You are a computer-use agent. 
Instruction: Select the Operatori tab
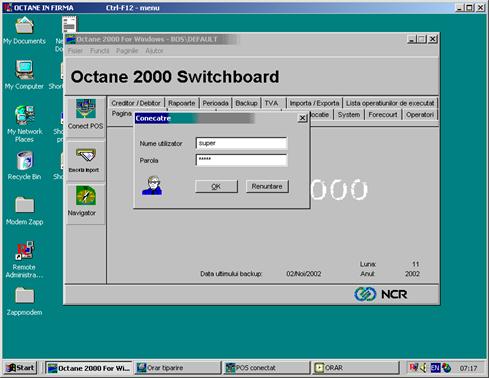coord(420,115)
